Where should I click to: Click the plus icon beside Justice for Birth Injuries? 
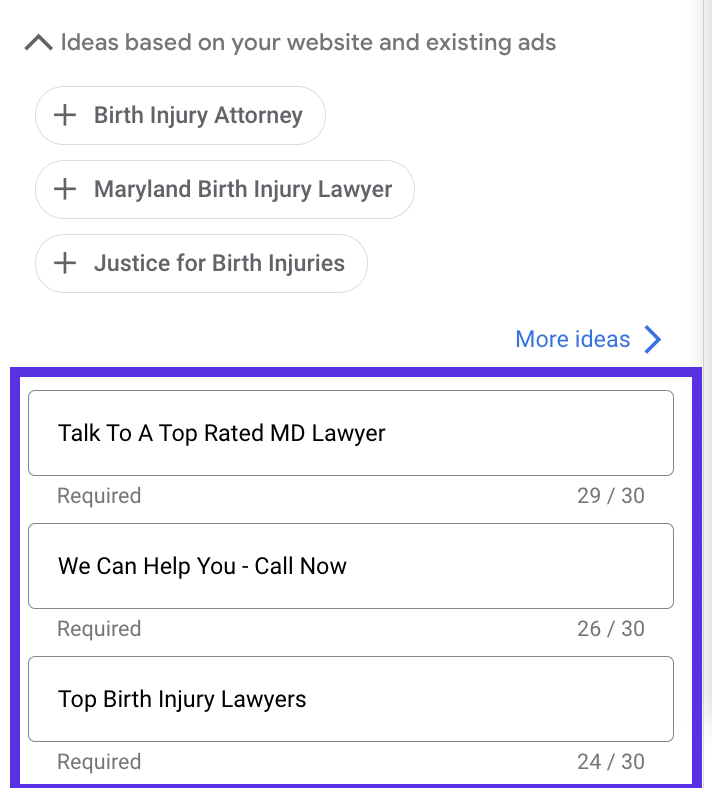click(x=65, y=263)
